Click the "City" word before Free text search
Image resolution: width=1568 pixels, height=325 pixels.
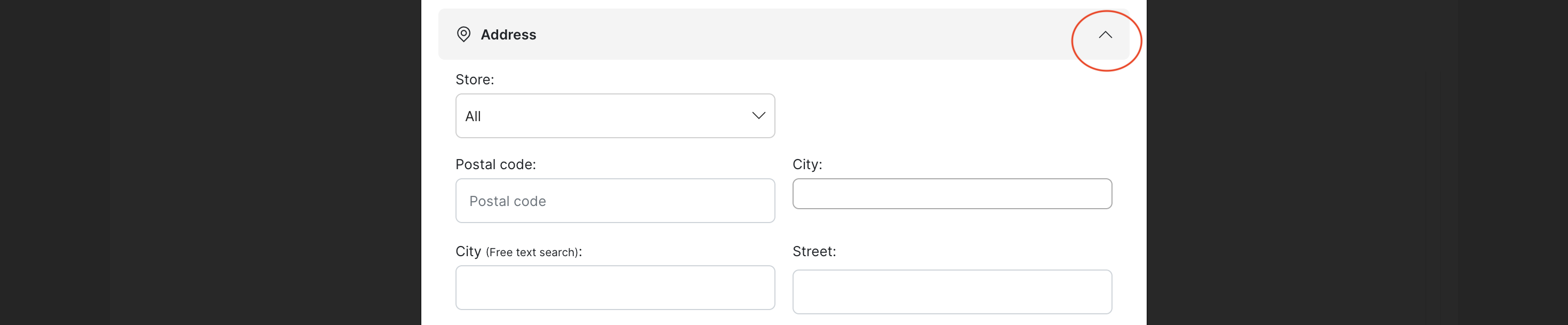click(468, 251)
